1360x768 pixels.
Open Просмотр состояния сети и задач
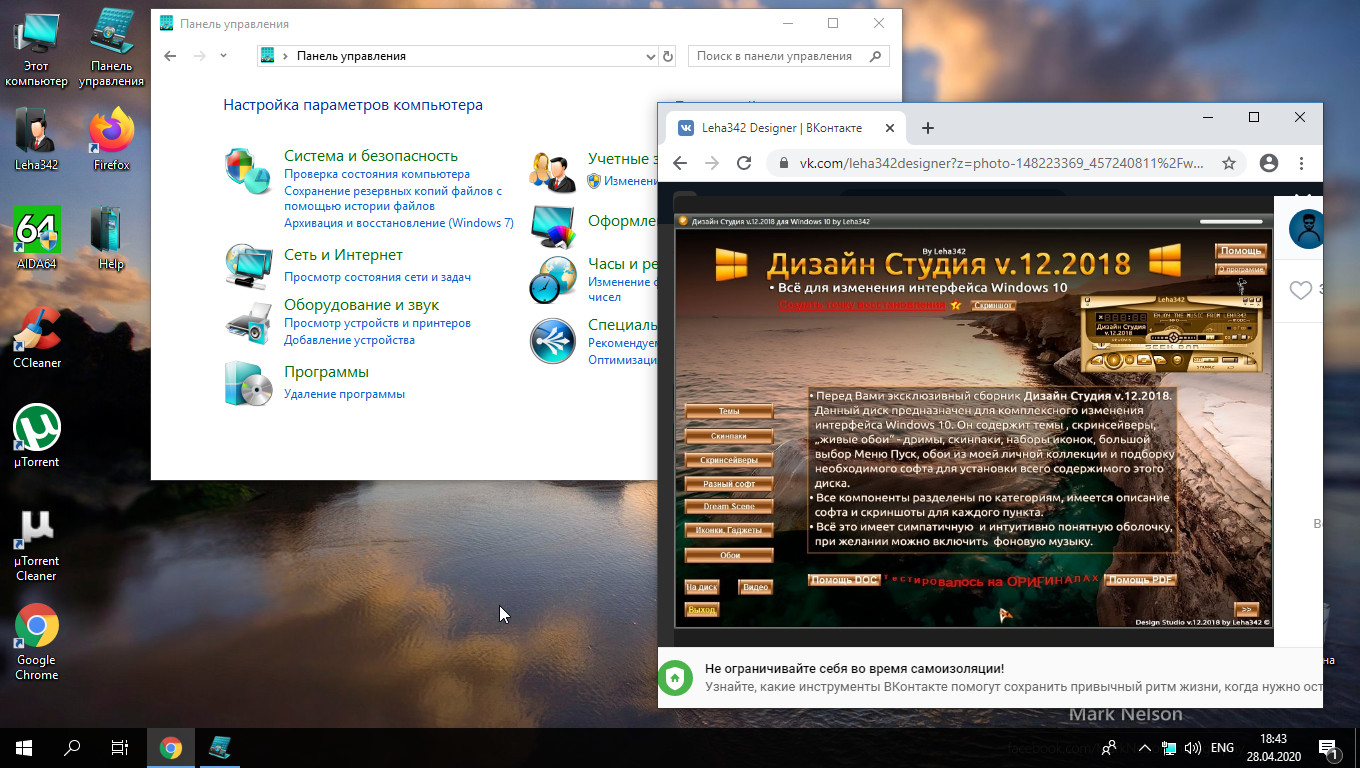click(x=377, y=277)
